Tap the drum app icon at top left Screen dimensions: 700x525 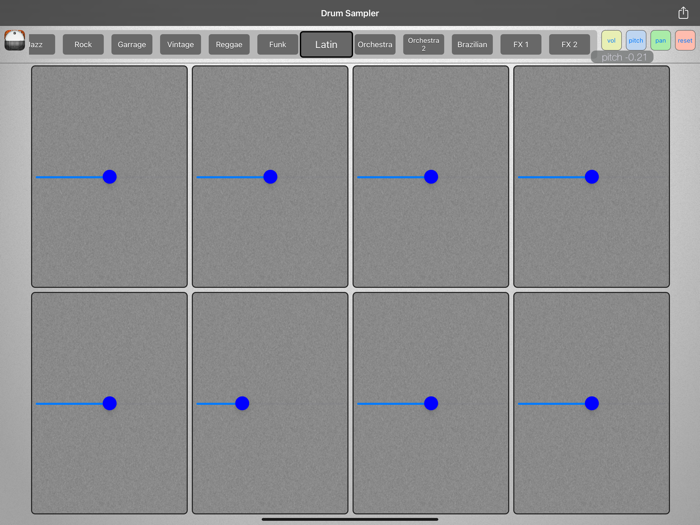tap(15, 41)
